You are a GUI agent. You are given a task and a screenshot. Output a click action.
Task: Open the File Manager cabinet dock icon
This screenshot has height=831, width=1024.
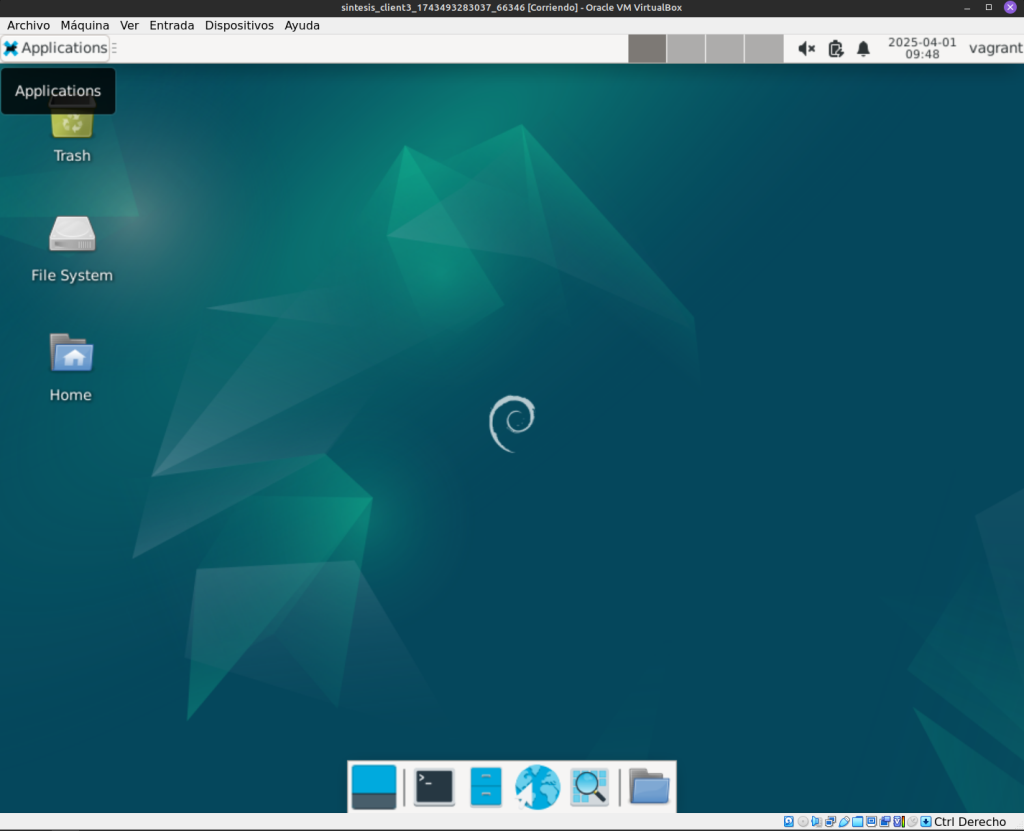(x=486, y=787)
